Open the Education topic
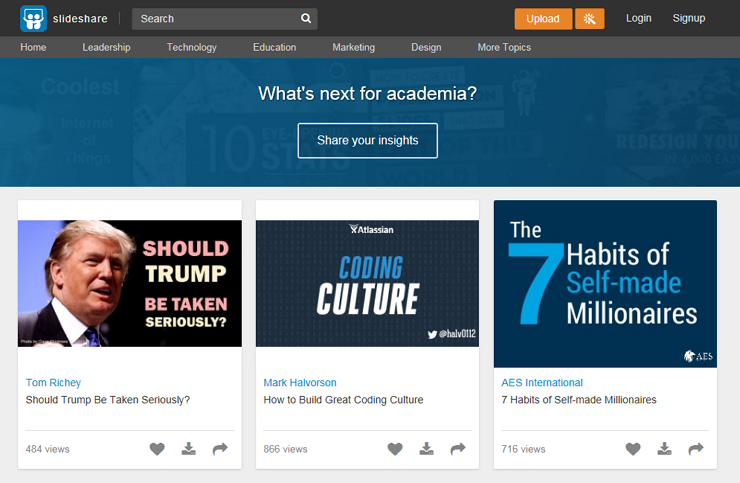740x483 pixels. click(275, 47)
